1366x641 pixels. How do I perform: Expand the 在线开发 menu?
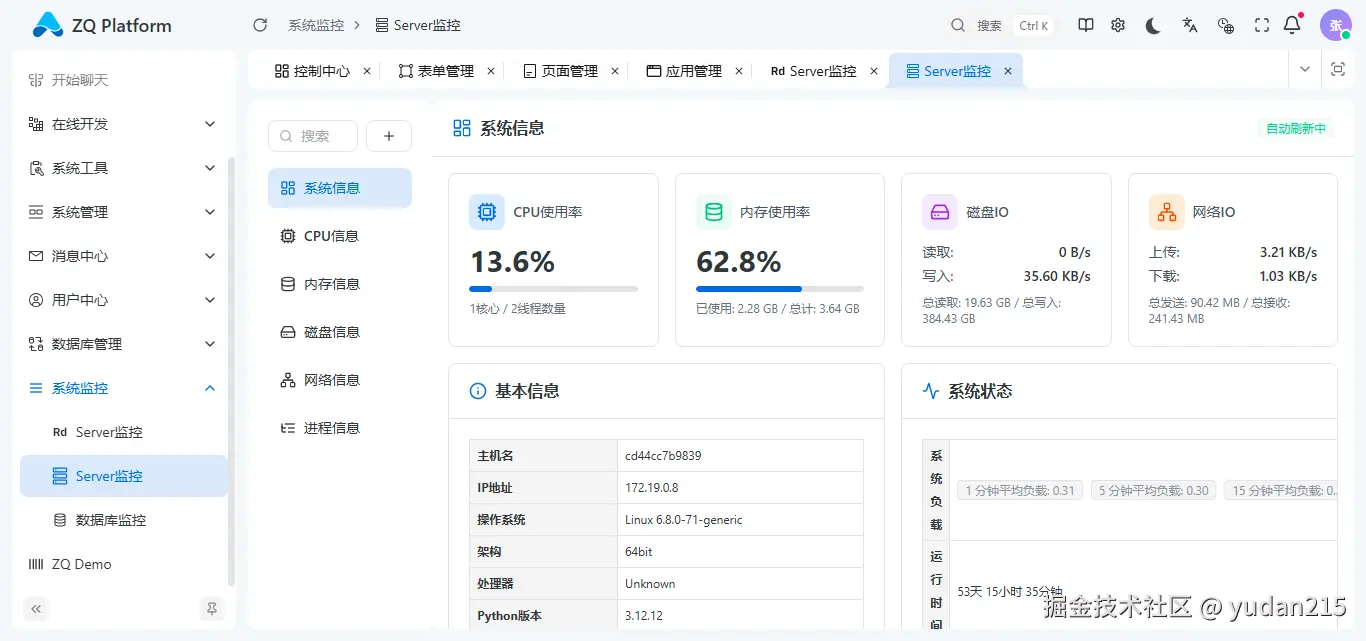click(x=124, y=124)
